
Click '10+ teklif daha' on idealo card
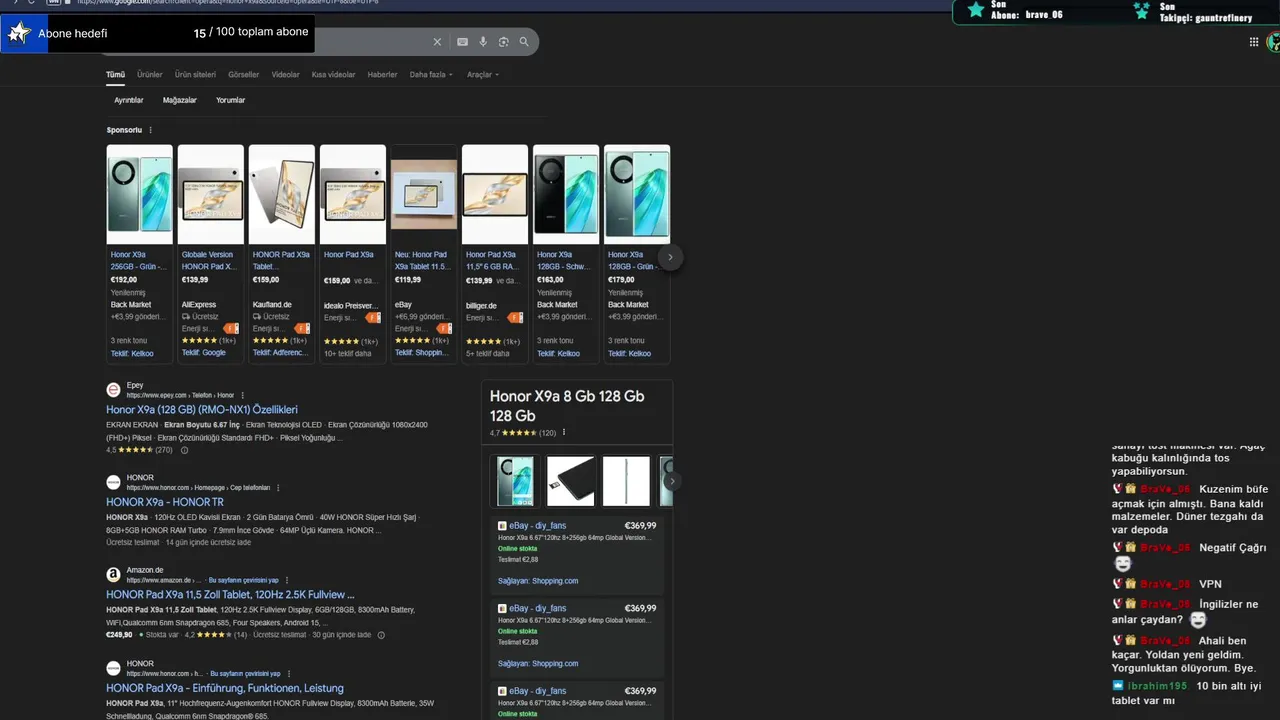(347, 353)
